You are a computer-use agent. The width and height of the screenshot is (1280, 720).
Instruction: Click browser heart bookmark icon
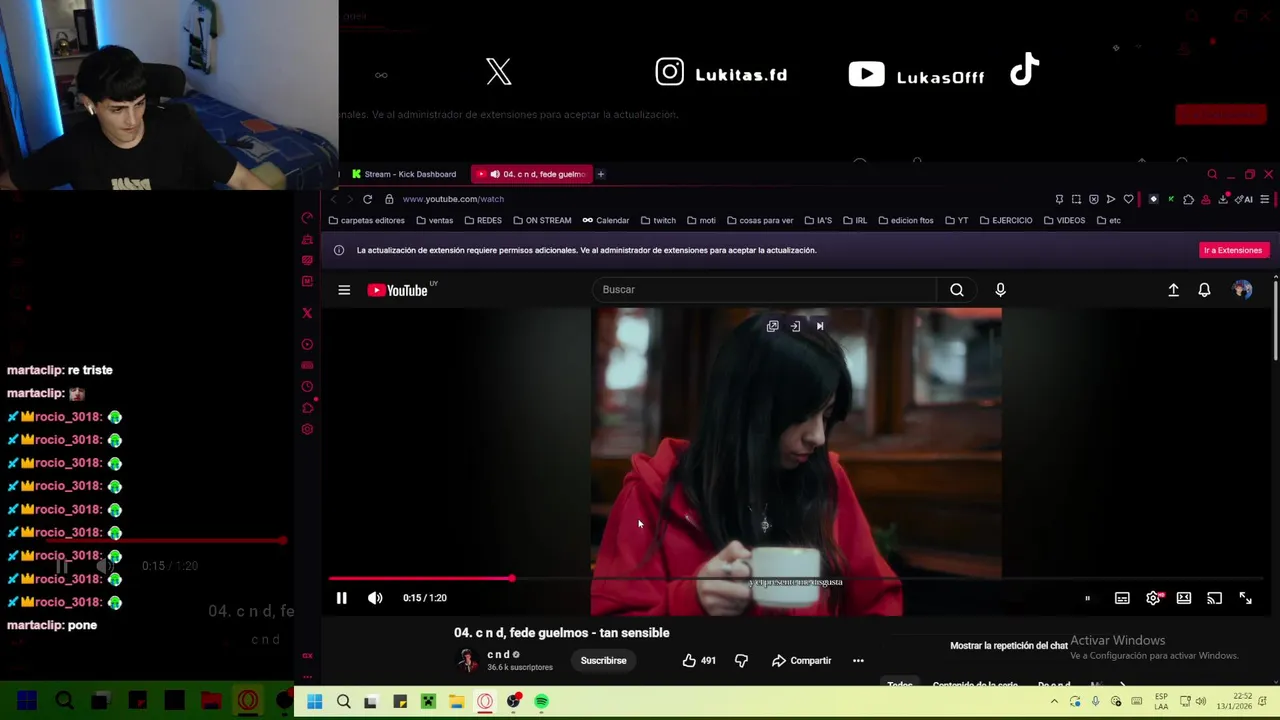(x=1128, y=199)
